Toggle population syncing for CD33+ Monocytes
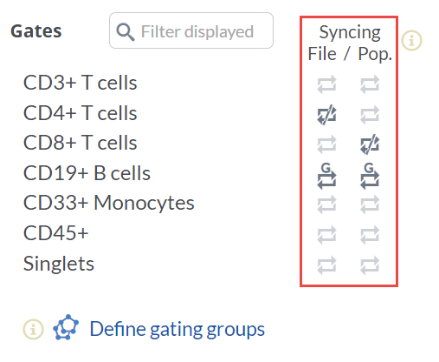The height and width of the screenshot is (362, 439). 370,204
